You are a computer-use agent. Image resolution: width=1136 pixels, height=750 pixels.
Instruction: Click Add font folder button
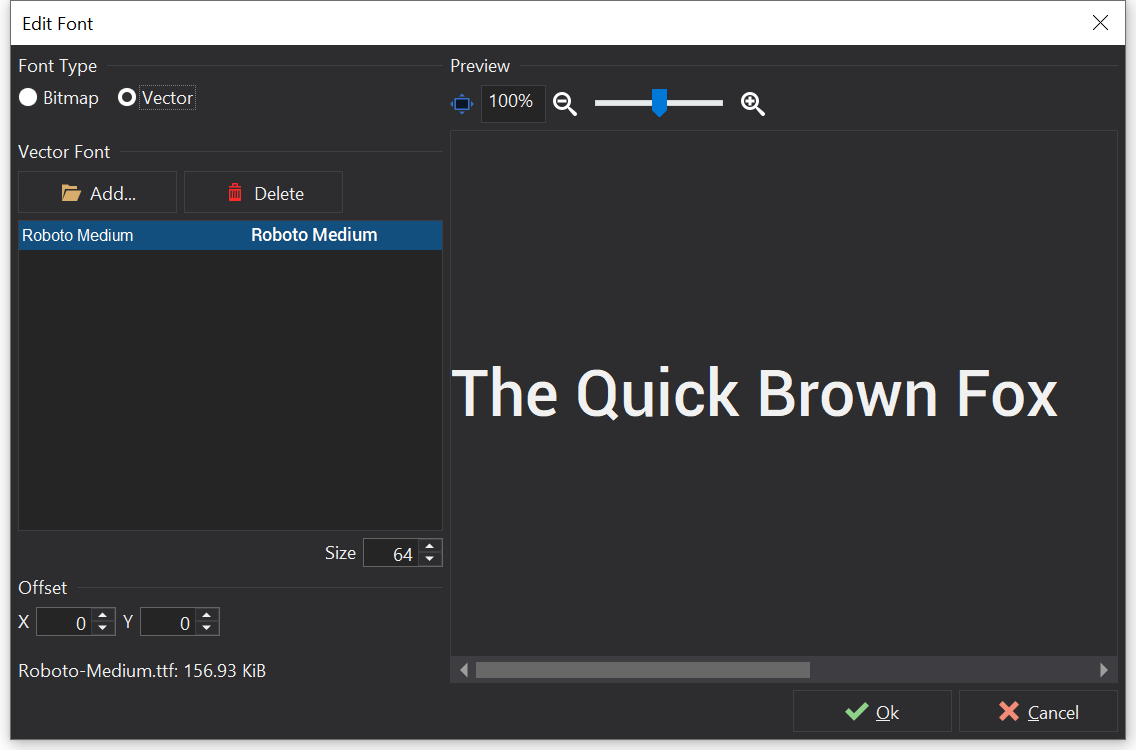tap(98, 193)
